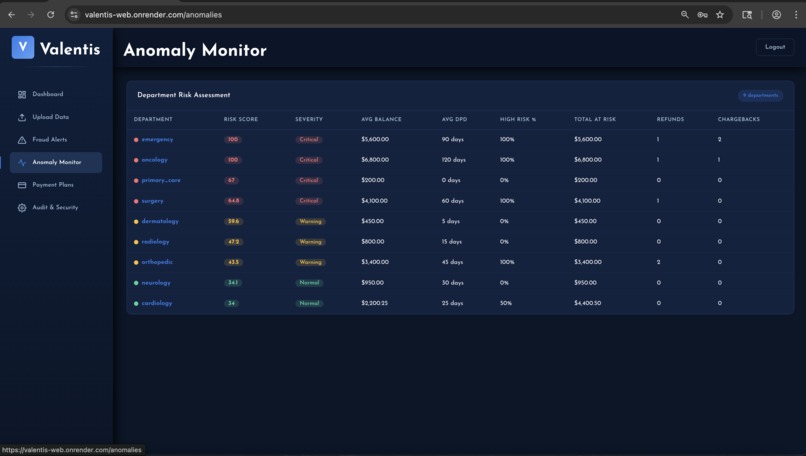Click the DEPARTMENT column header
Screen dimensions: 806x456
tap(153, 119)
